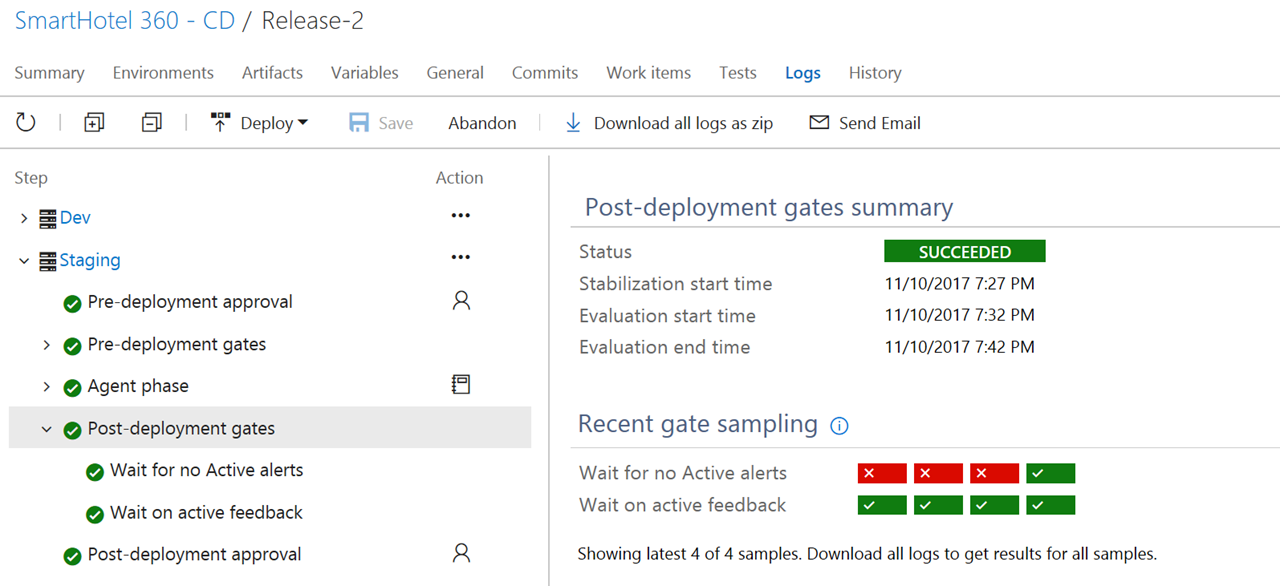Screen dimensions: 1280x586
Task: Open Staging row actions ellipsis
Action: (460, 258)
